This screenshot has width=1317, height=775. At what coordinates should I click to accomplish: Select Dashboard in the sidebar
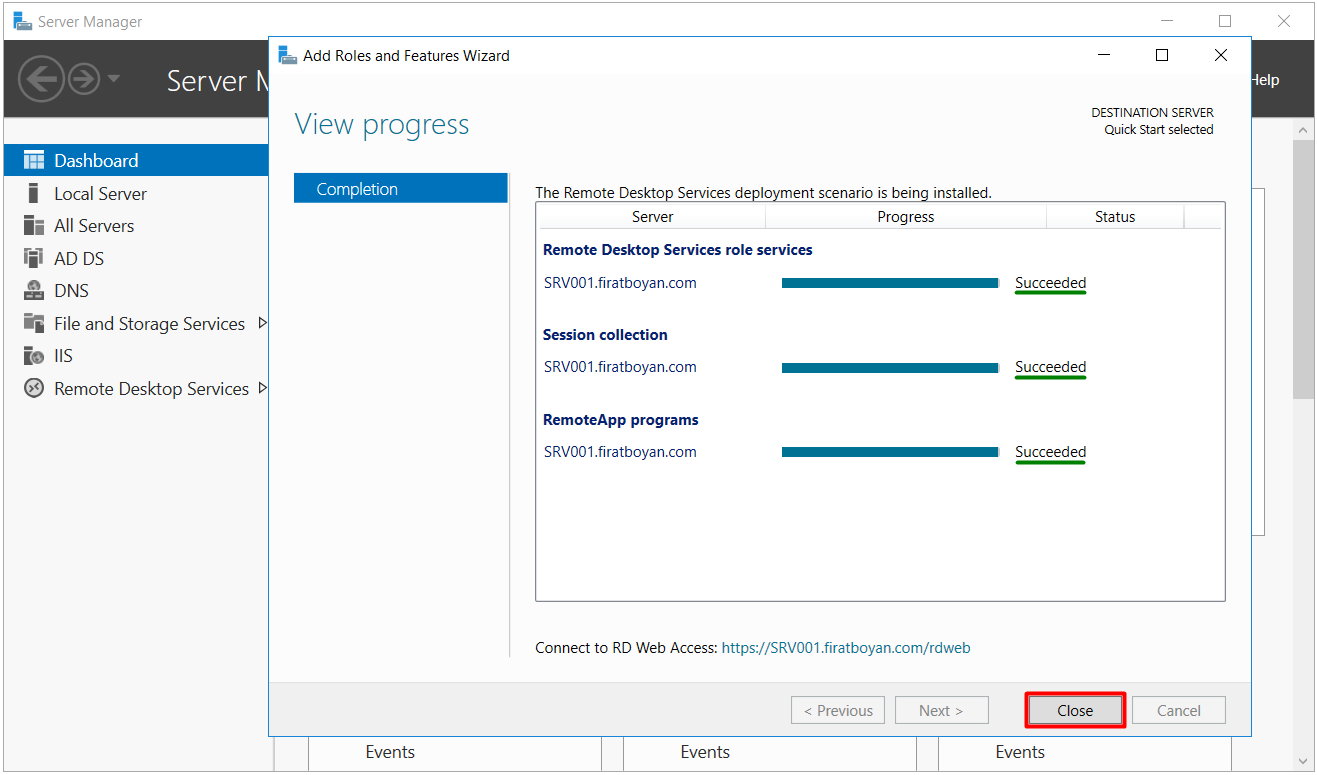click(x=136, y=160)
